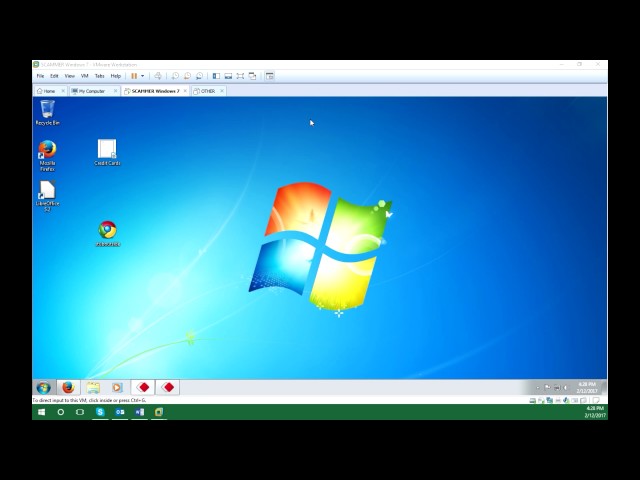Pause the virtual machine with the orange button

point(134,76)
